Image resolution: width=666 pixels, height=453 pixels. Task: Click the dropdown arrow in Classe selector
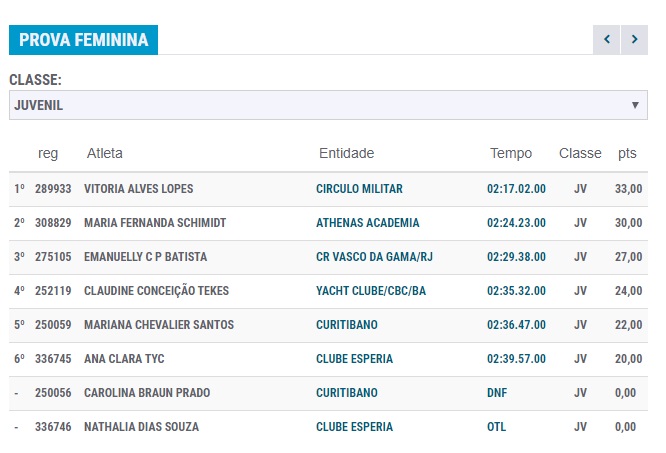click(x=635, y=105)
